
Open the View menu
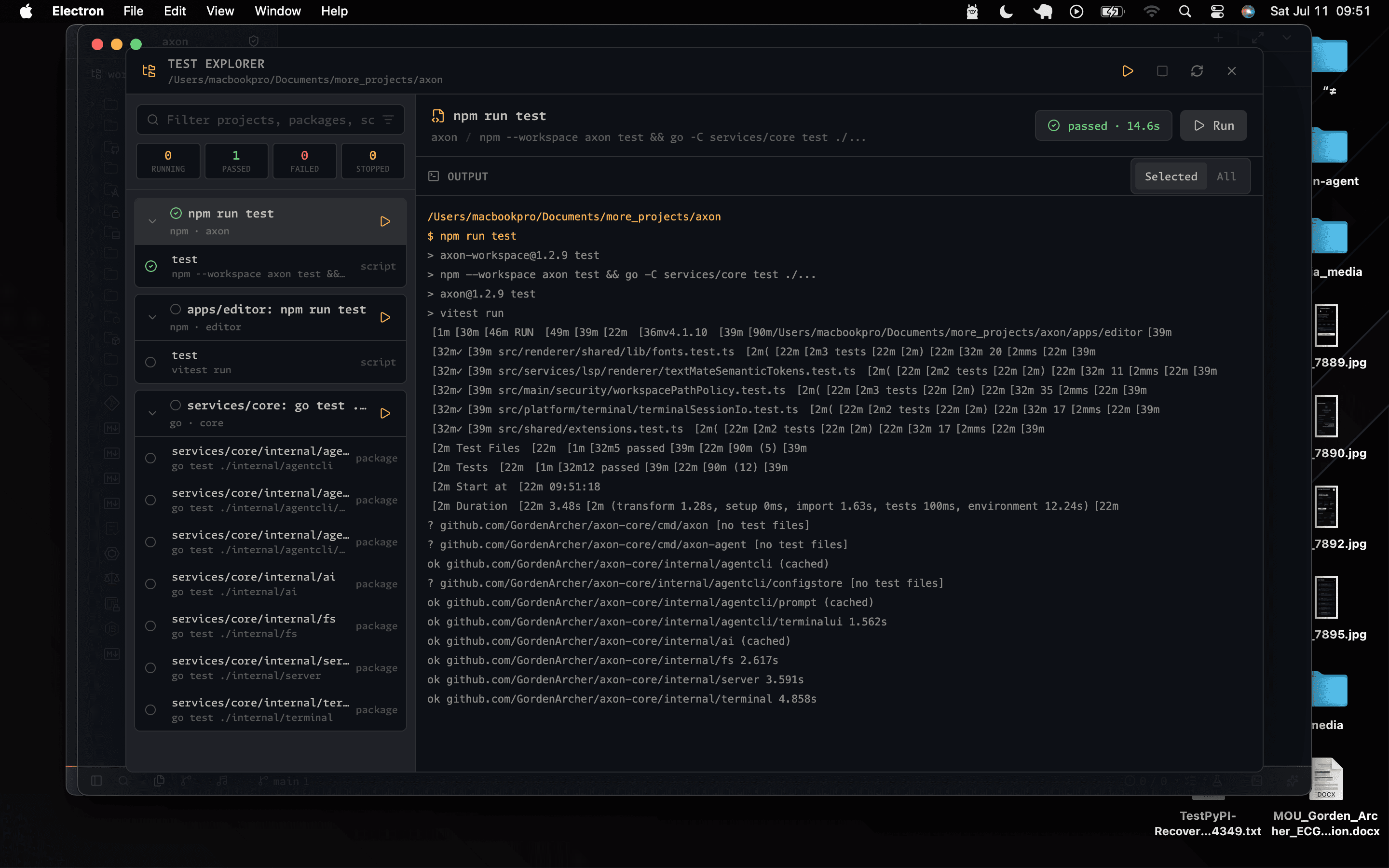click(220, 12)
